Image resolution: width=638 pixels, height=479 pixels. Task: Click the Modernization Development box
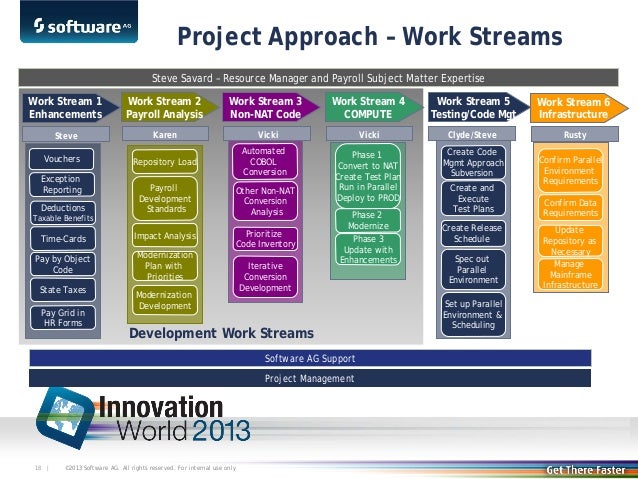pos(165,300)
